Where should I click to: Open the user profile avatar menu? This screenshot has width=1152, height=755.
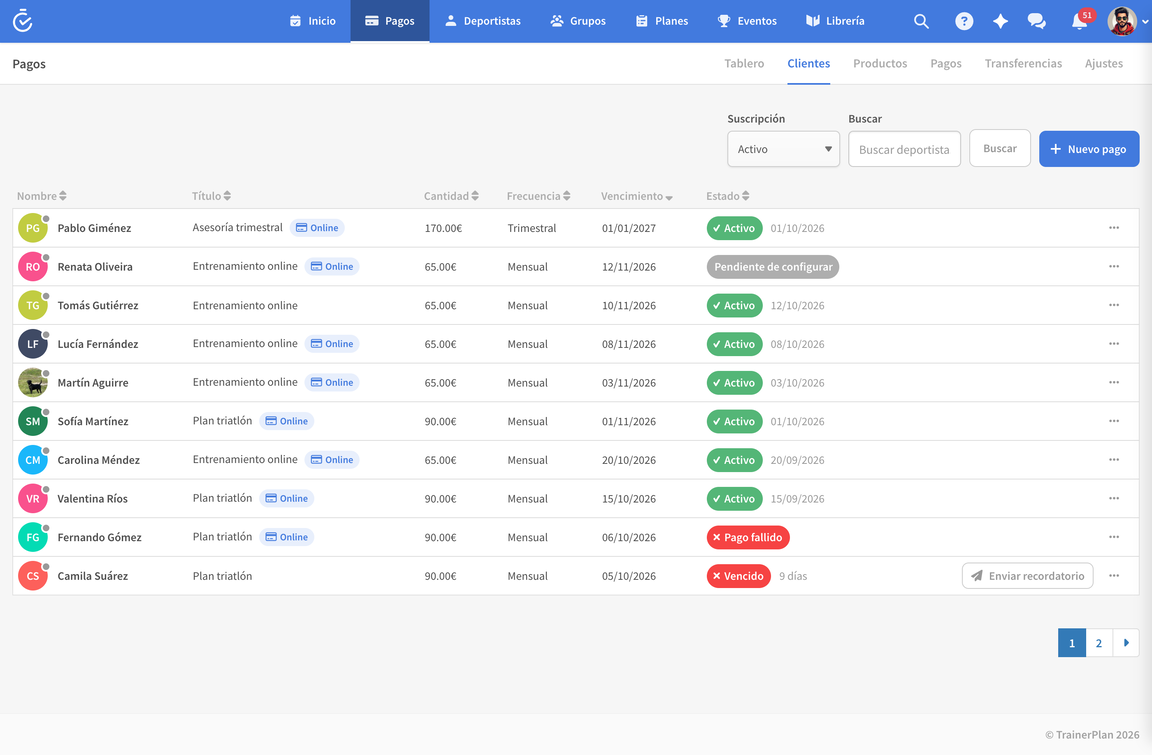[1122, 21]
